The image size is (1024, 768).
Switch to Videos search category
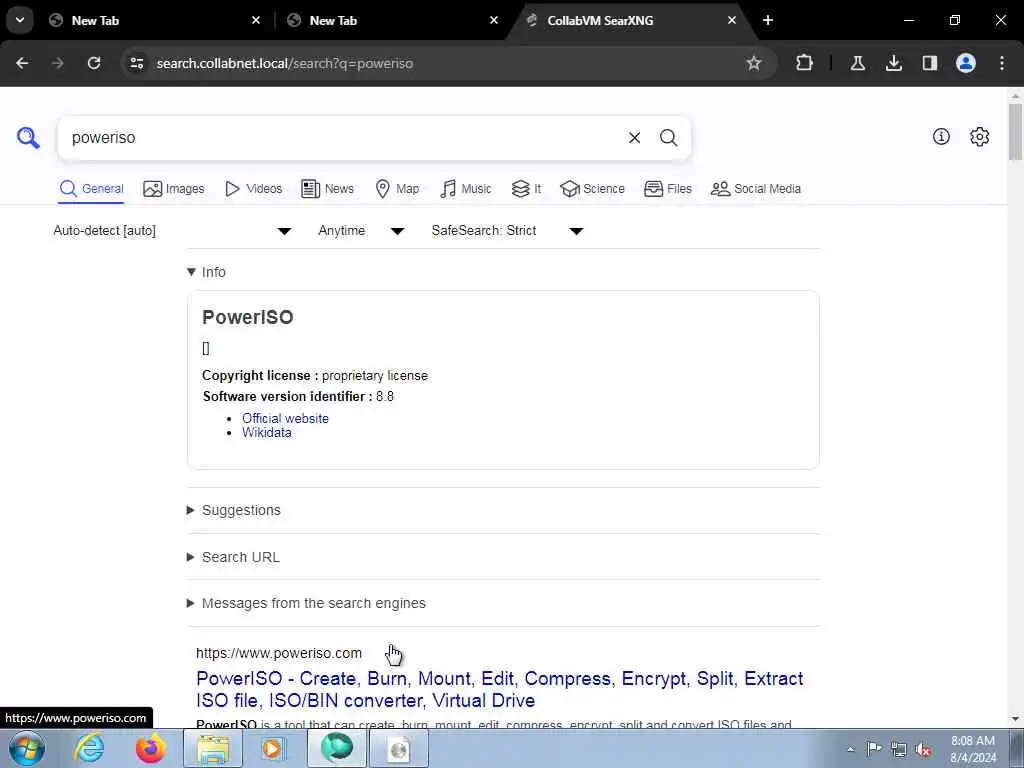pyautogui.click(x=253, y=189)
